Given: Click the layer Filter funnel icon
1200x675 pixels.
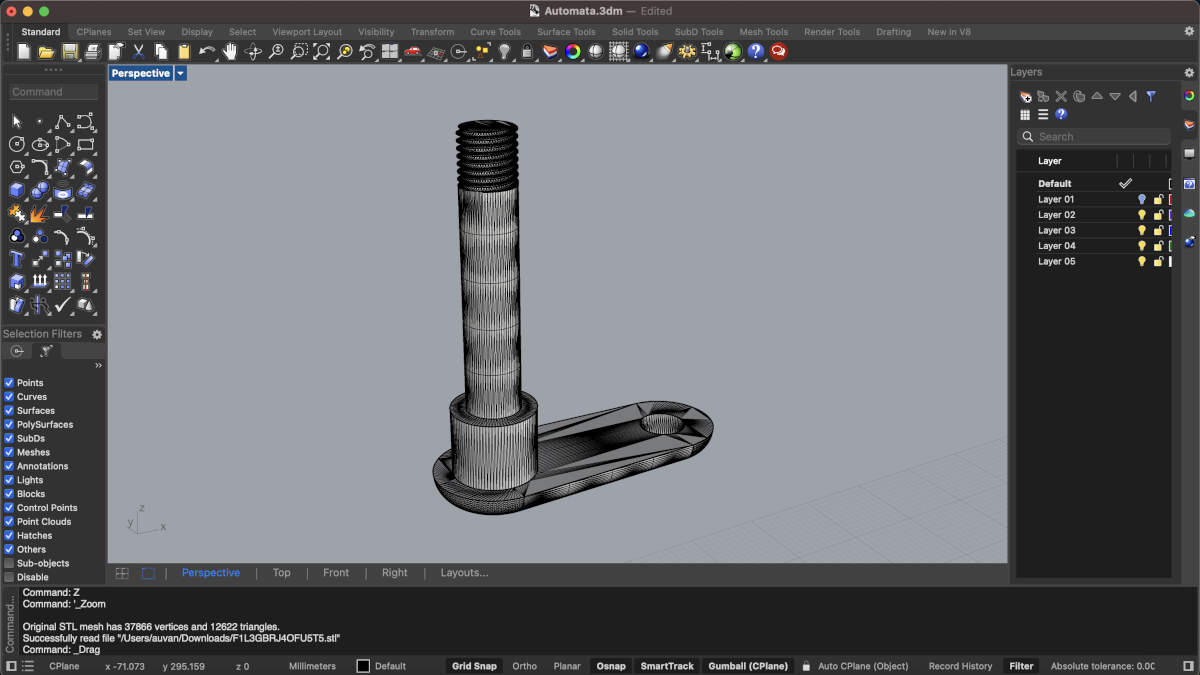Looking at the screenshot, I should pos(1151,97).
